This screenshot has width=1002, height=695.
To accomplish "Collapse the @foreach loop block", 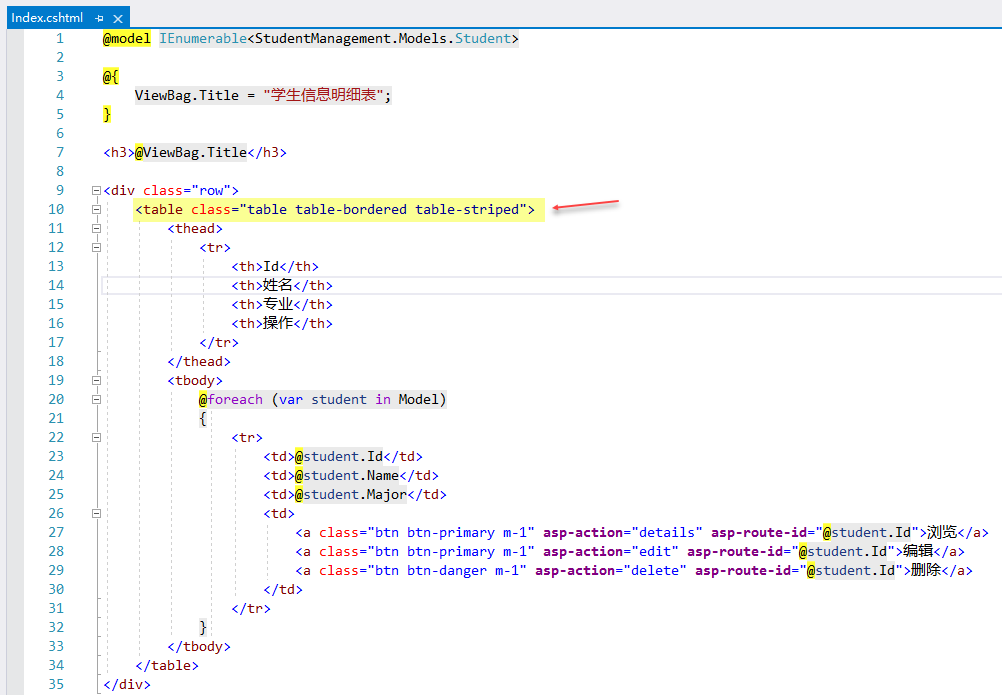I will click(95, 399).
